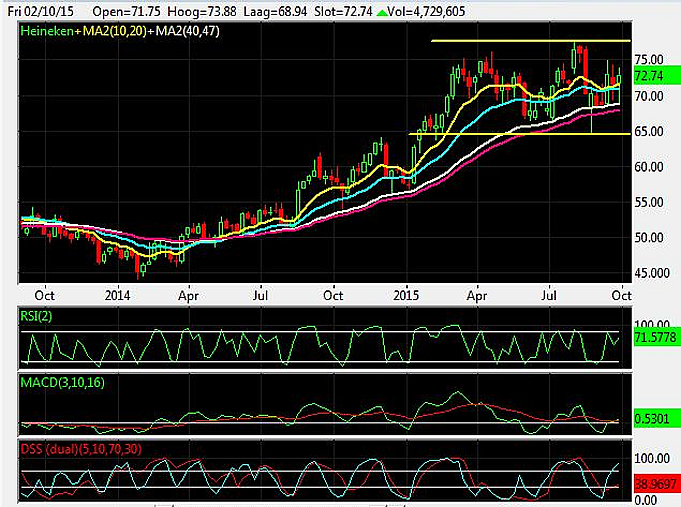The image size is (681, 507).
Task: Click the 2014 year marker on time axis
Action: click(118, 295)
